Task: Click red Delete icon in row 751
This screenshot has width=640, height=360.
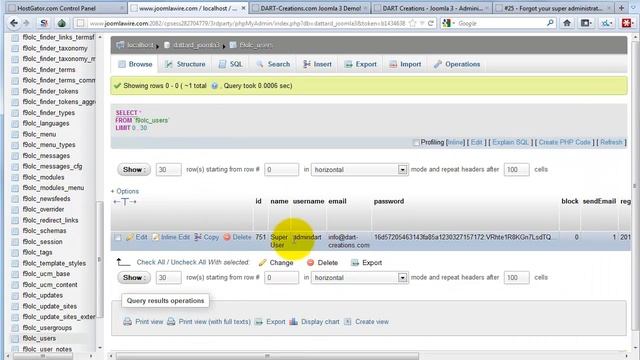Action: pos(227,237)
